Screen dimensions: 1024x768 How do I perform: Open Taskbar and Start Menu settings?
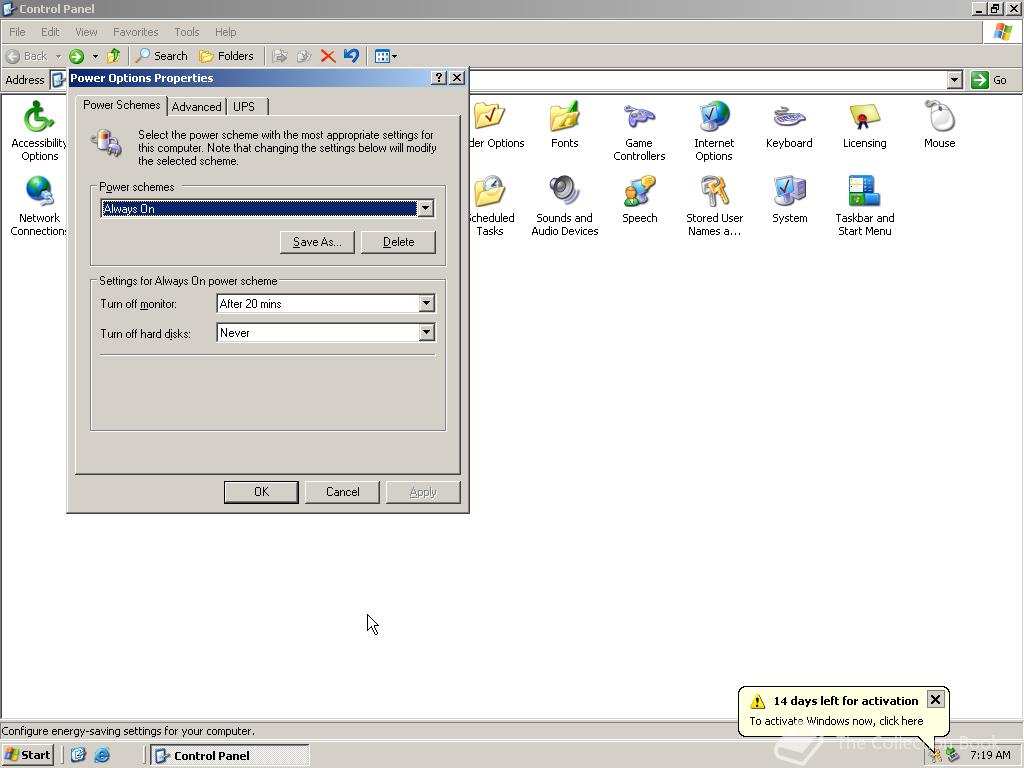click(864, 205)
